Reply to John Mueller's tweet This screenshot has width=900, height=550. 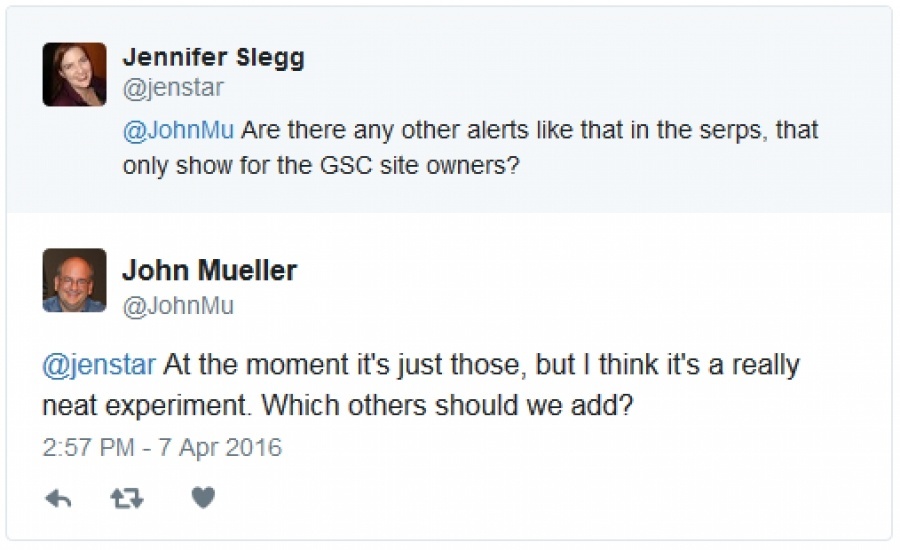[58, 498]
